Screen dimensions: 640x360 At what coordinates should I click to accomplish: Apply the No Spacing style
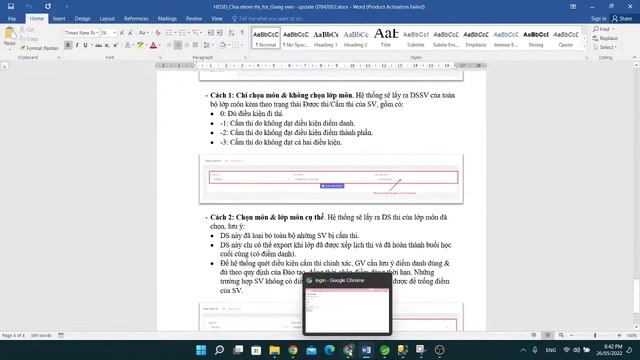(x=296, y=38)
